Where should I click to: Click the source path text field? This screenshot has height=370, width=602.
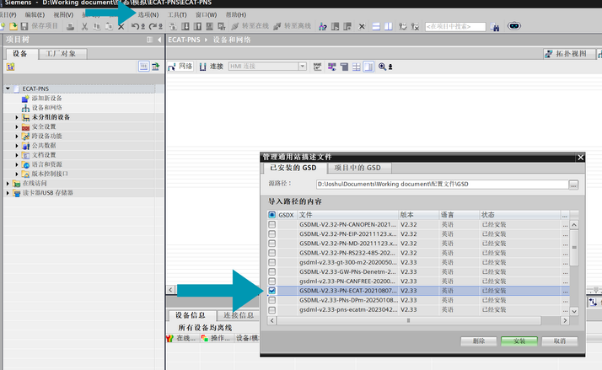442,184
